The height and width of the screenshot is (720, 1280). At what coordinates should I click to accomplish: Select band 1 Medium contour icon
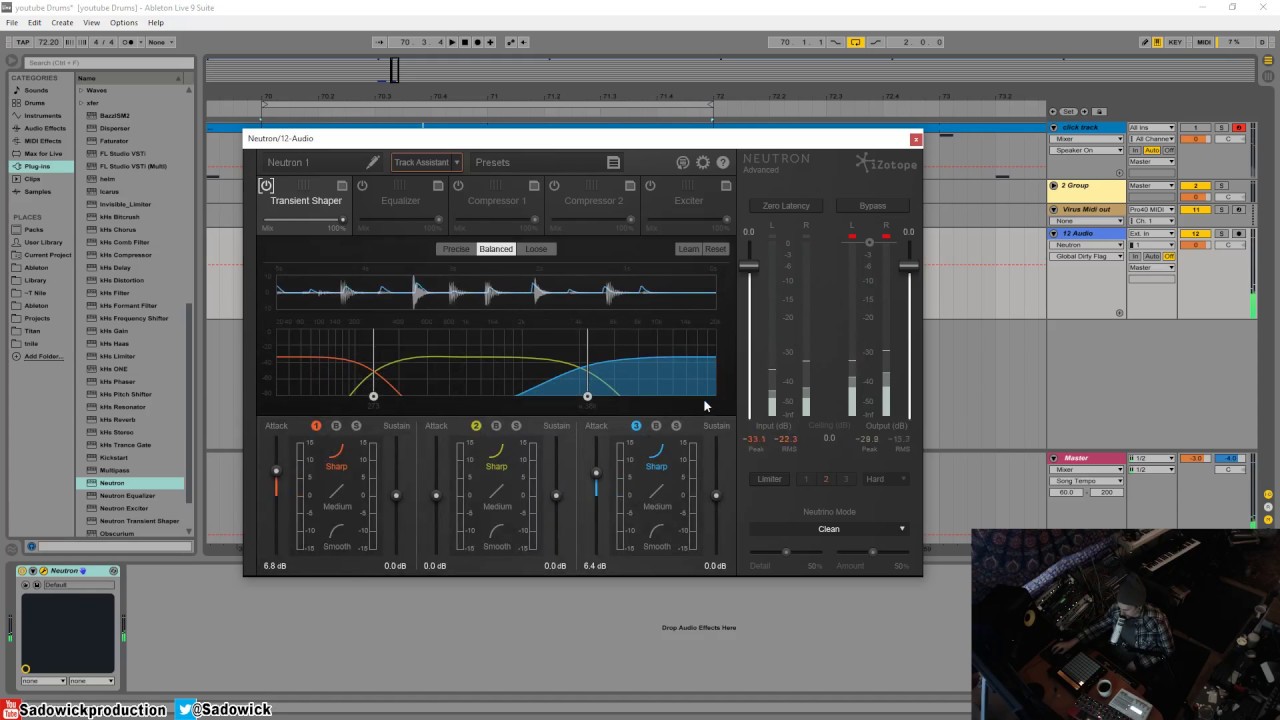337,491
